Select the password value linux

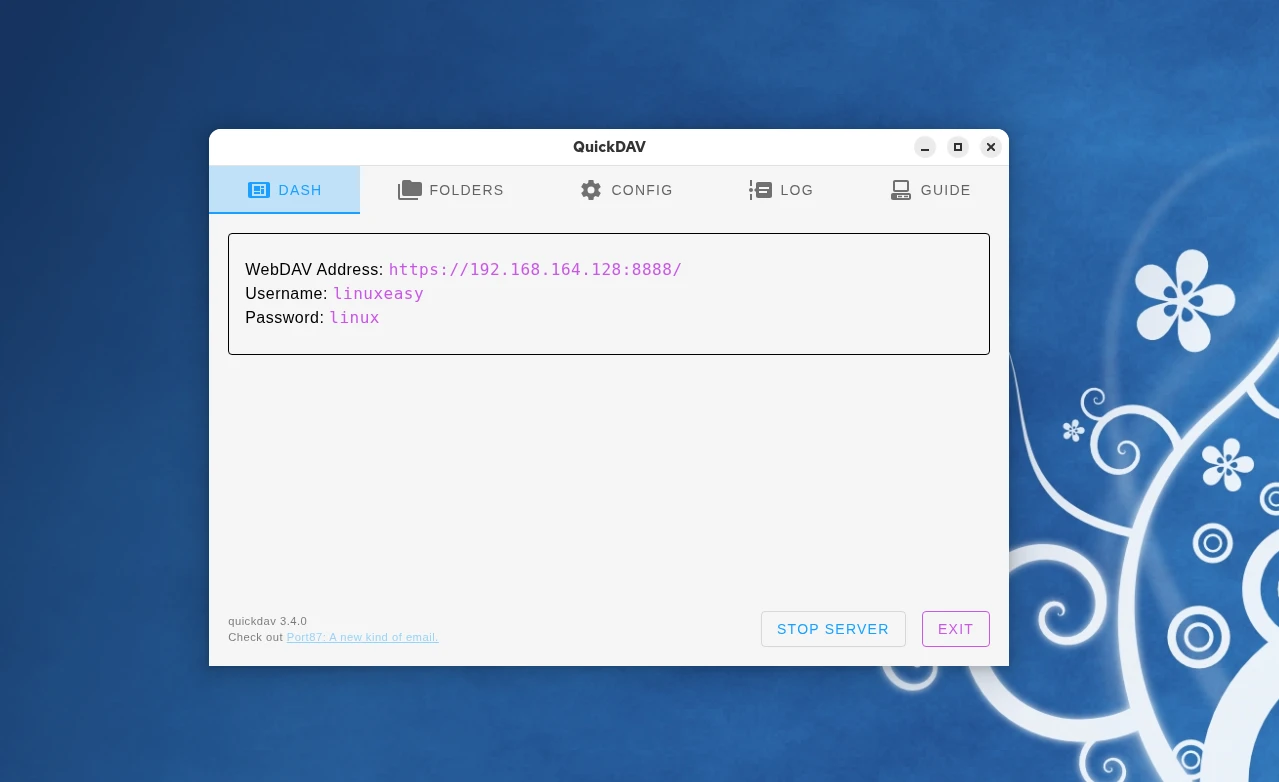(x=354, y=317)
